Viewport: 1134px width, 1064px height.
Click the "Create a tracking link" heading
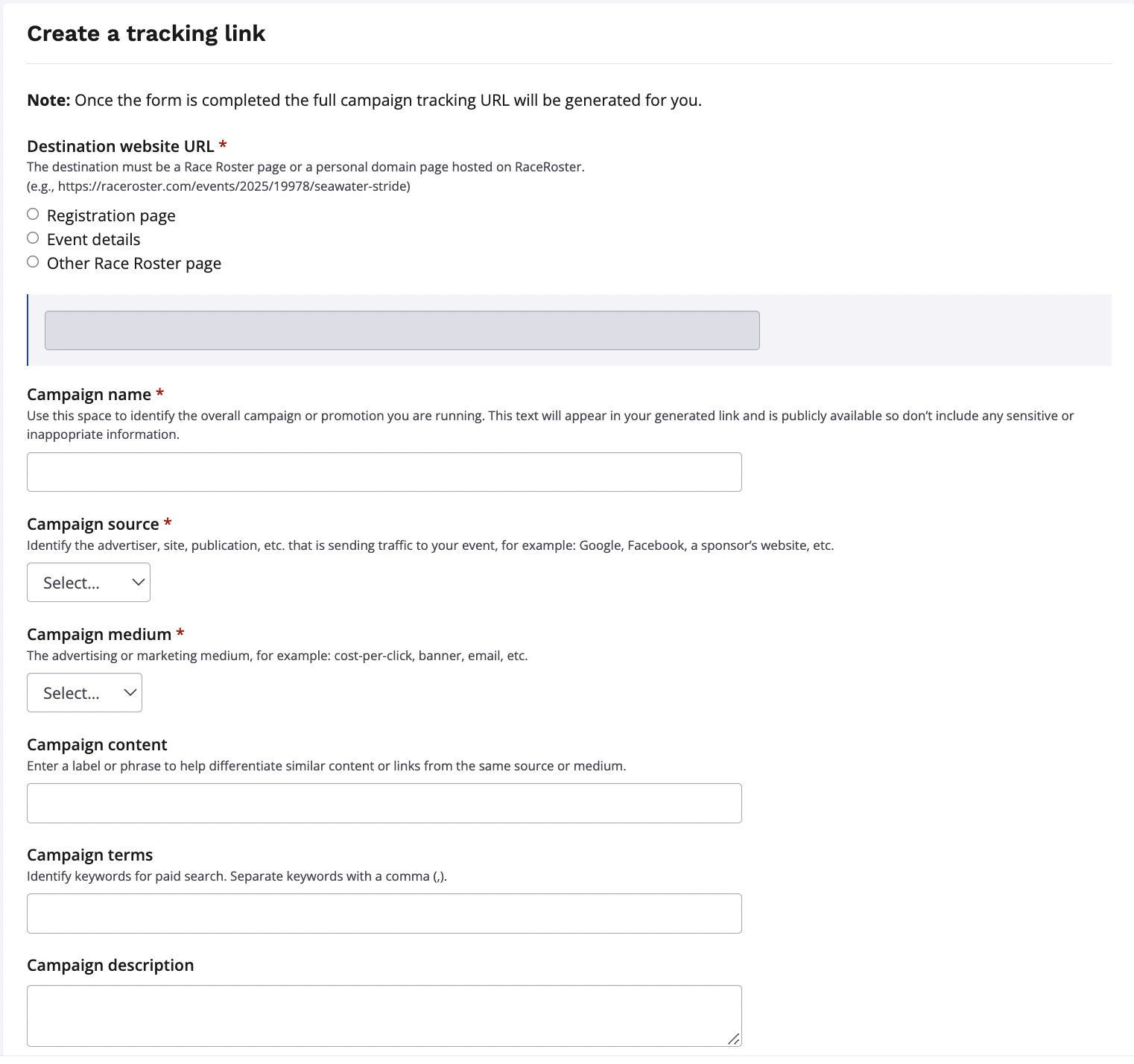[146, 34]
